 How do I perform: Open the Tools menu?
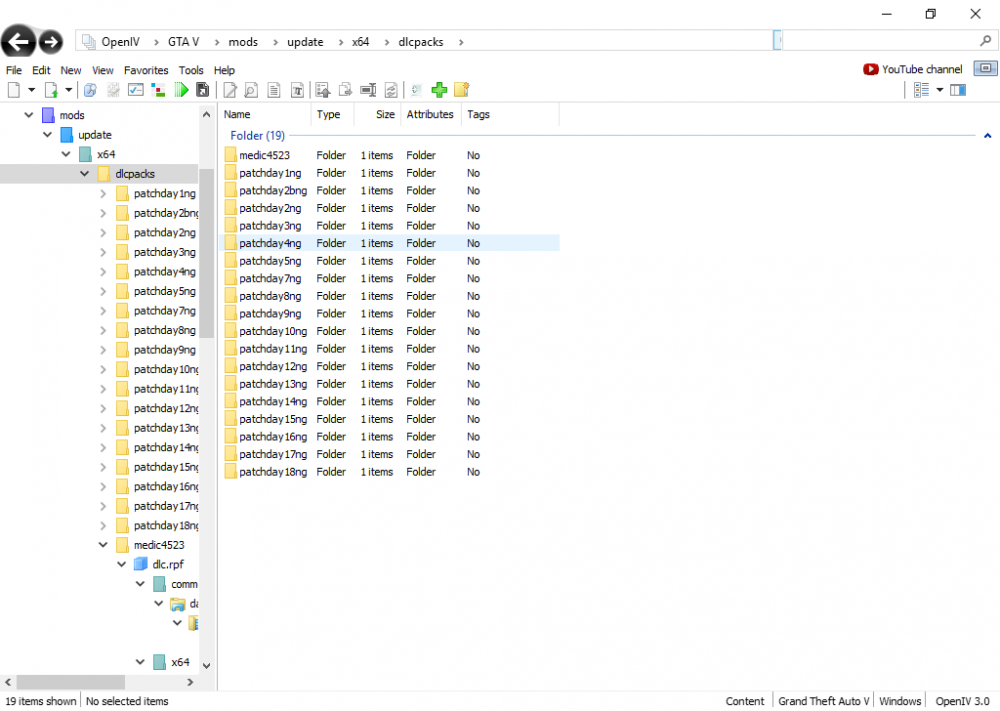point(191,70)
